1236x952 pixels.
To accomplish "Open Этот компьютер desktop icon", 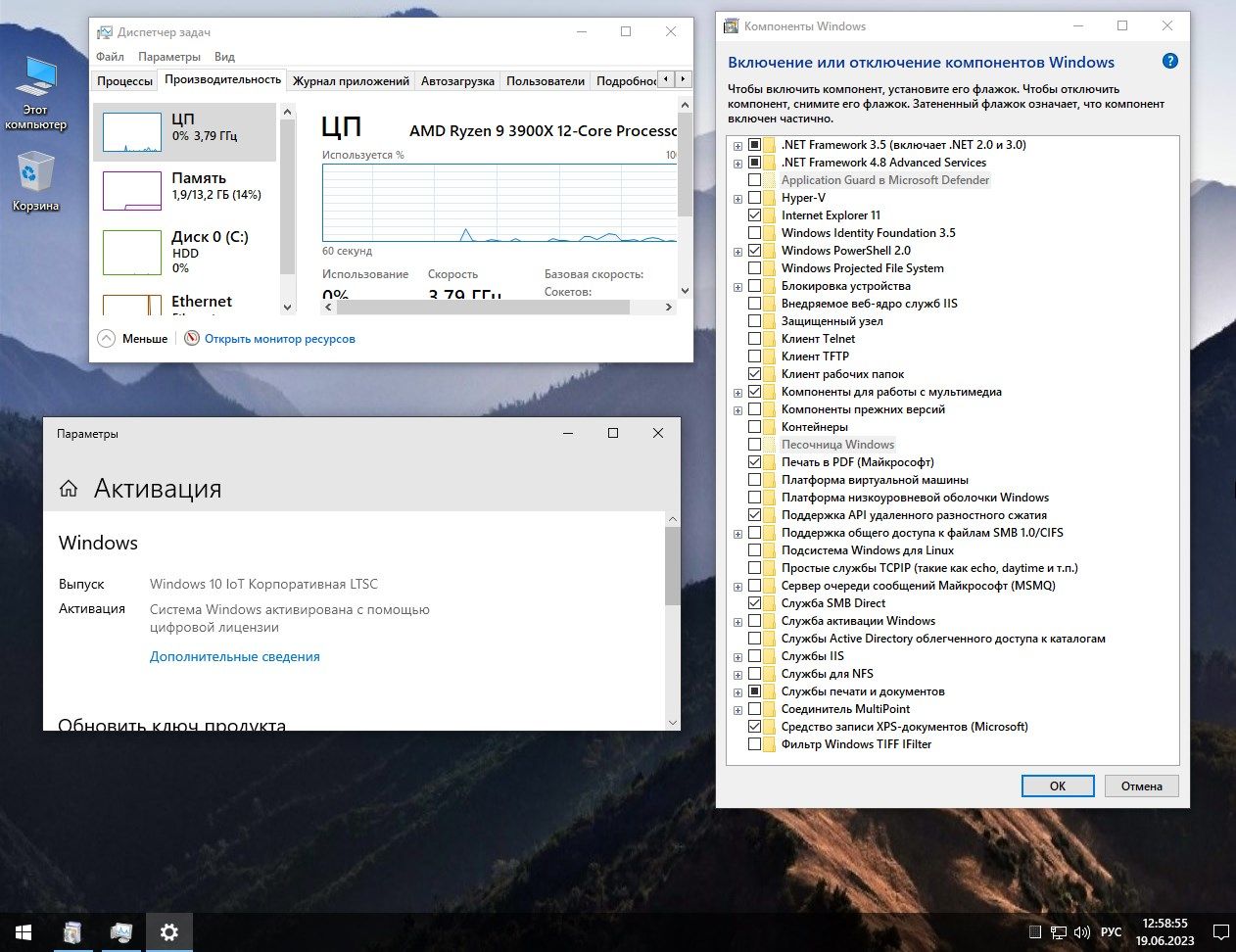I will tap(36, 93).
